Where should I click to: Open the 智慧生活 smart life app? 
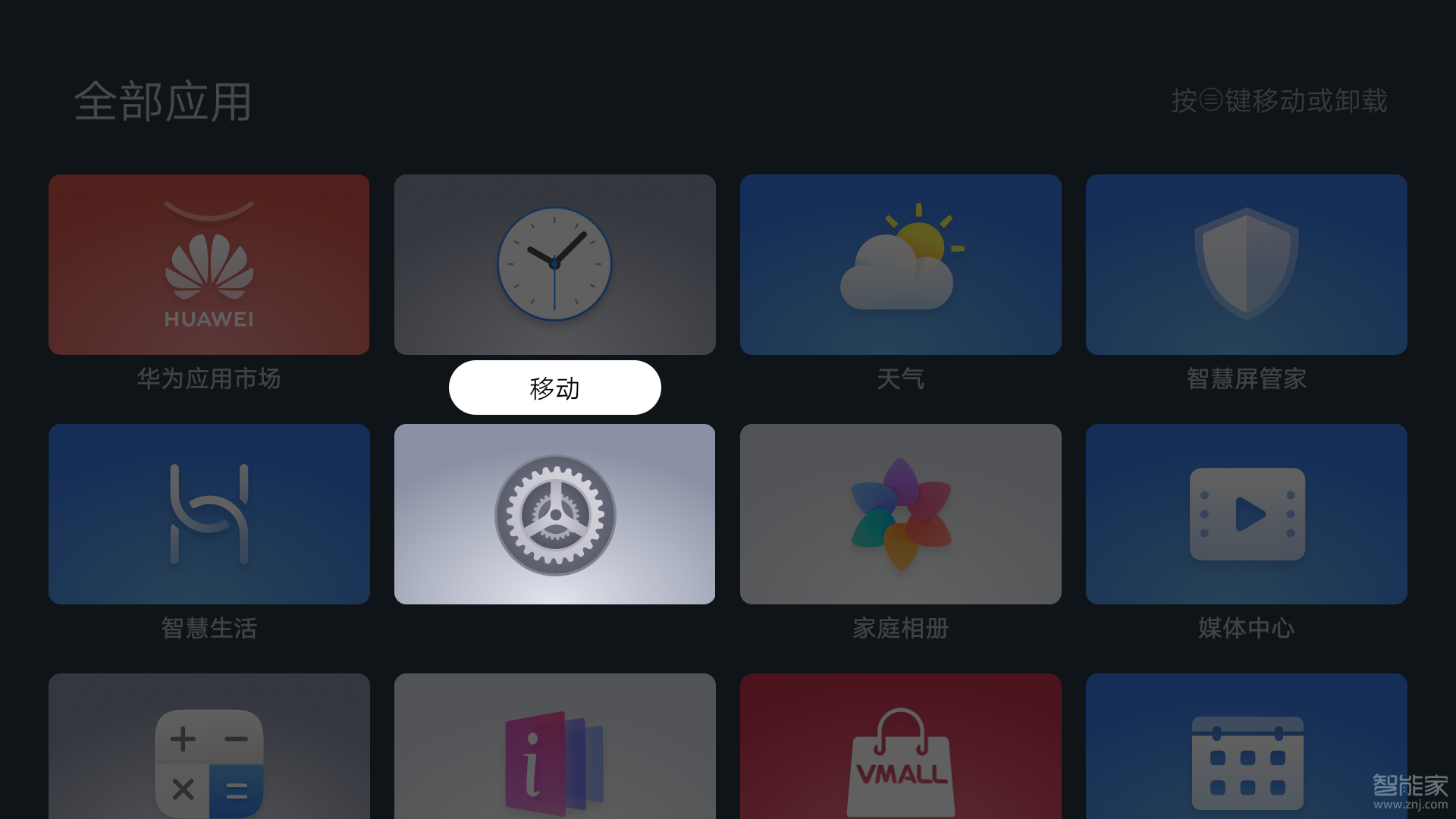(x=209, y=514)
